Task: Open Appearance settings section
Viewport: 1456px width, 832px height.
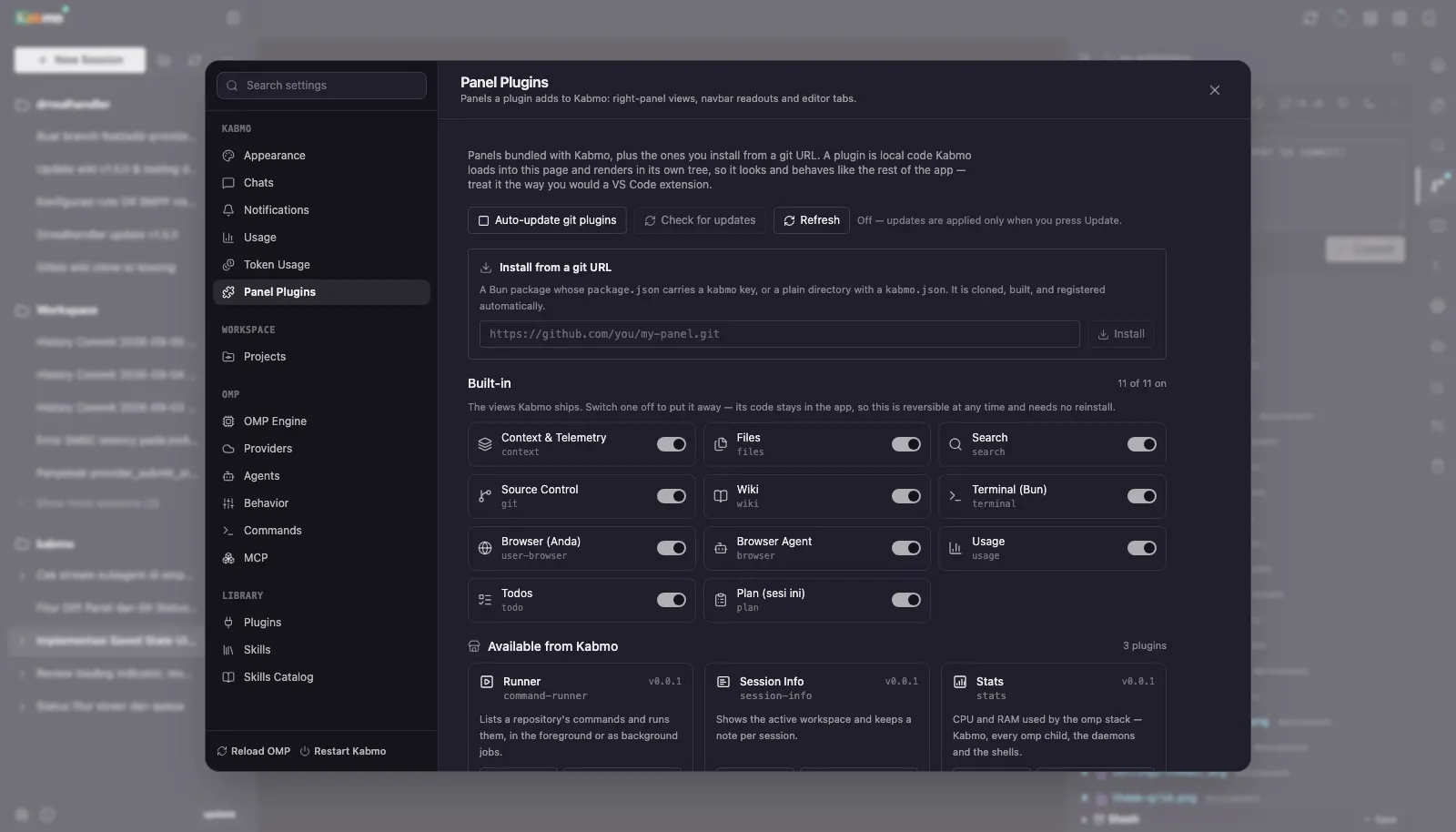Action: click(x=321, y=156)
